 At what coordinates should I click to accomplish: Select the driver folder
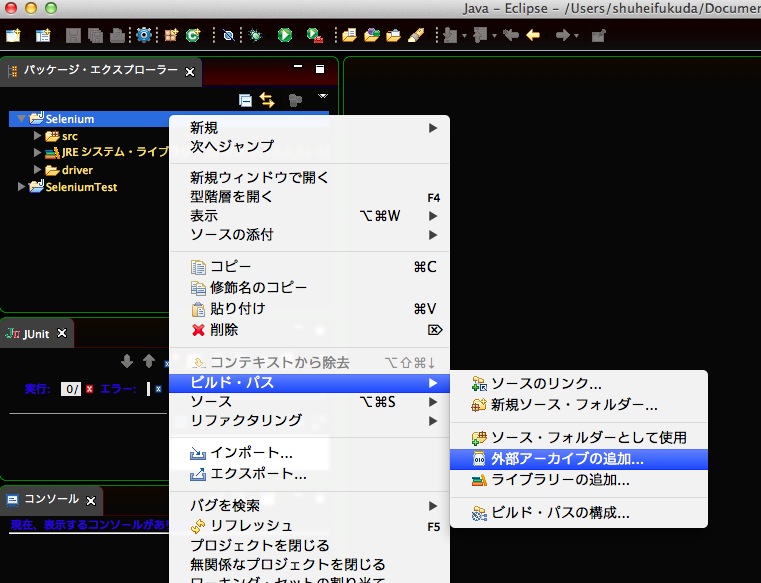pyautogui.click(x=77, y=170)
